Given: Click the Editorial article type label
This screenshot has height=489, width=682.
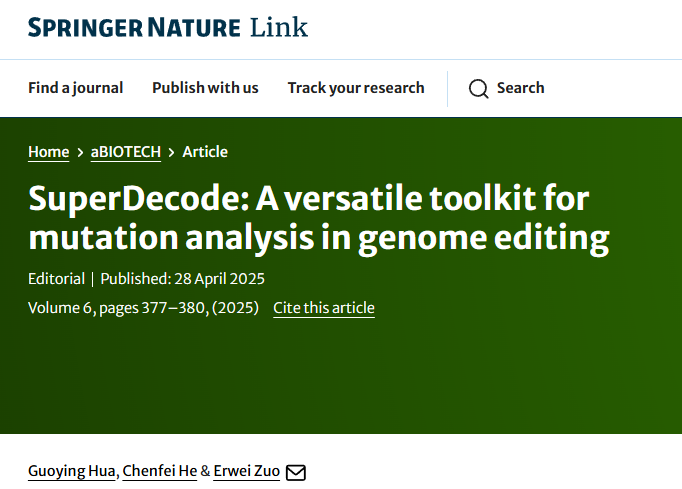Looking at the screenshot, I should click(56, 279).
